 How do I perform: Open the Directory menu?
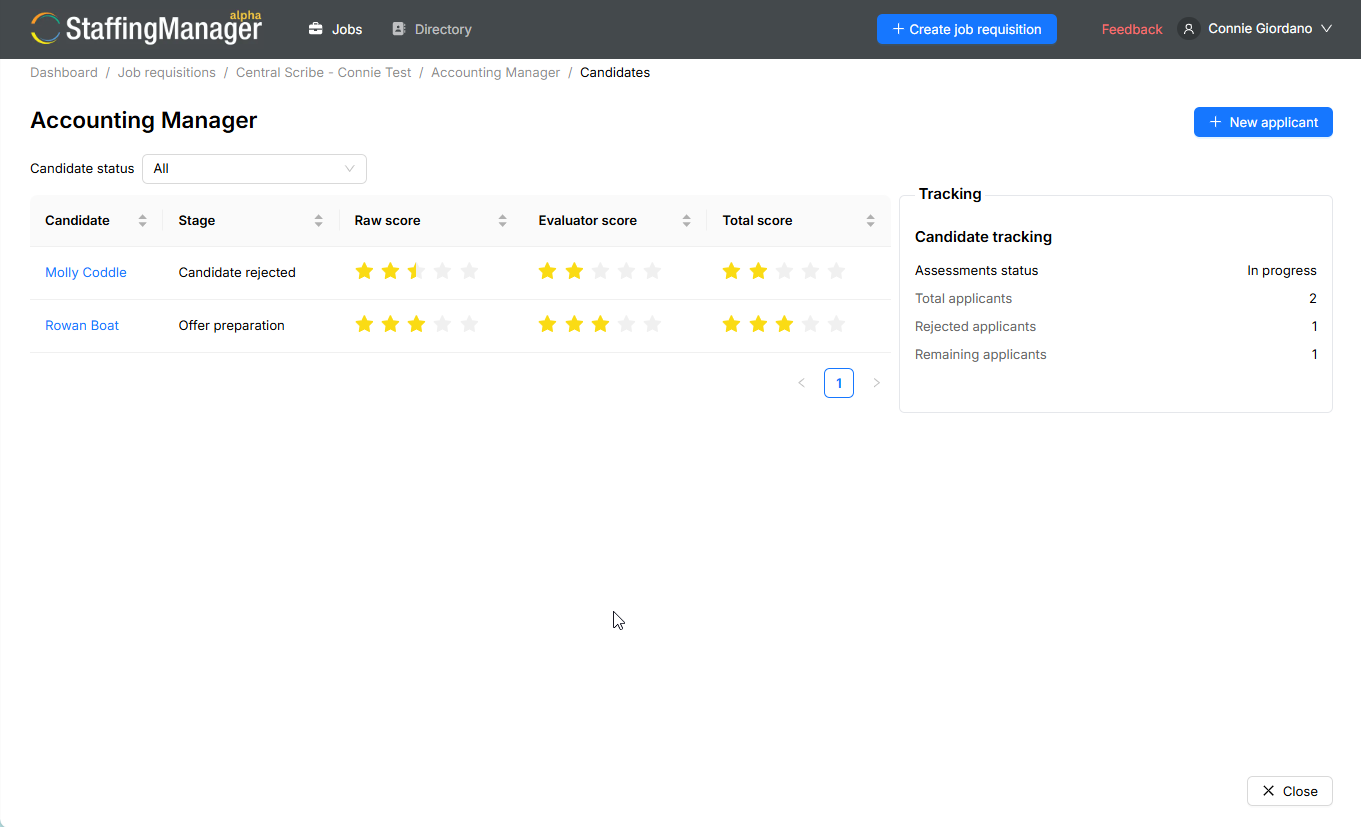431,29
